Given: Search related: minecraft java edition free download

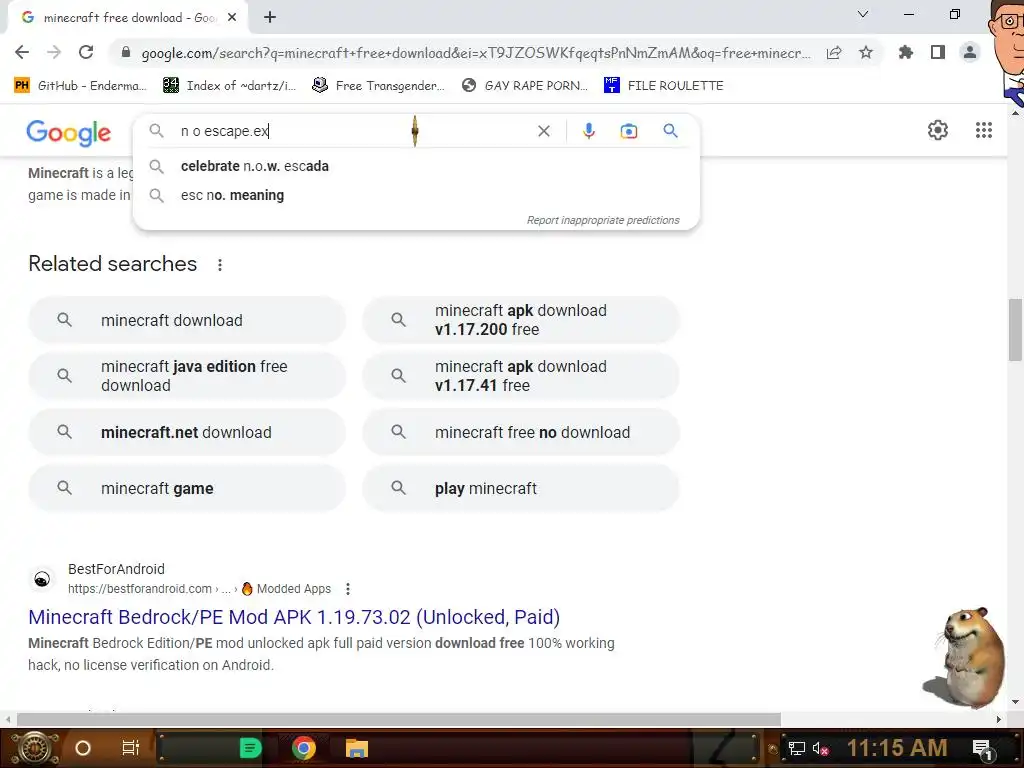Looking at the screenshot, I should click(187, 376).
